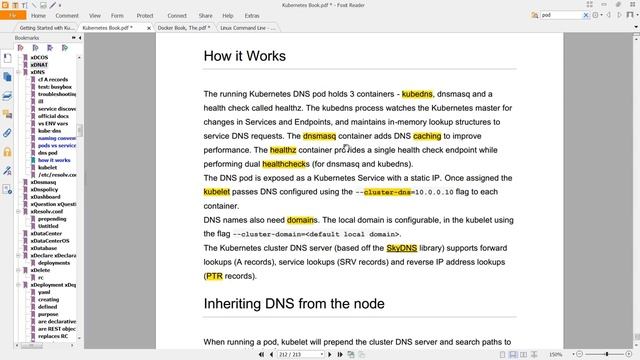Switch to Getting Started with Ku... document tab

(47, 28)
